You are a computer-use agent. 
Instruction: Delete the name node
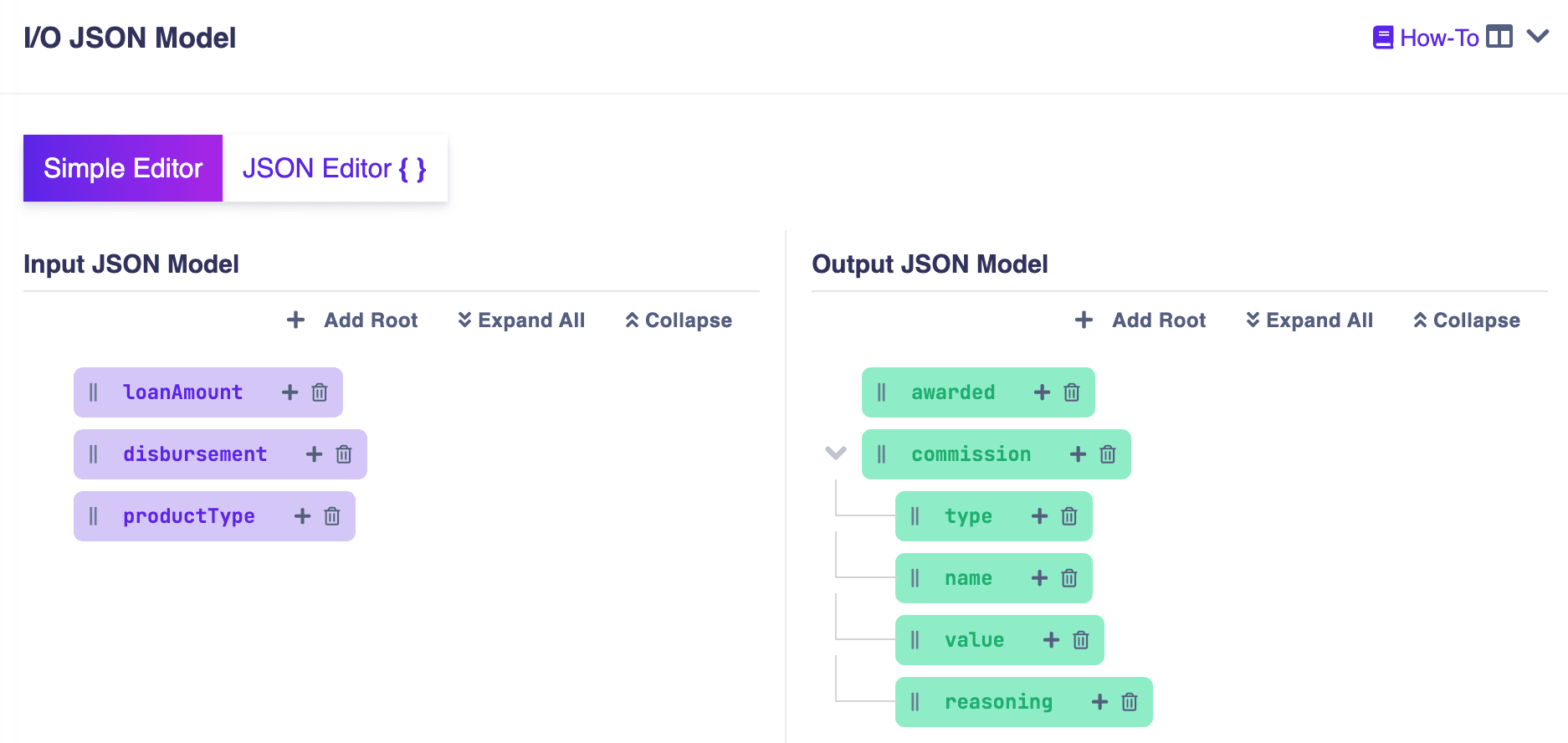[1069, 578]
